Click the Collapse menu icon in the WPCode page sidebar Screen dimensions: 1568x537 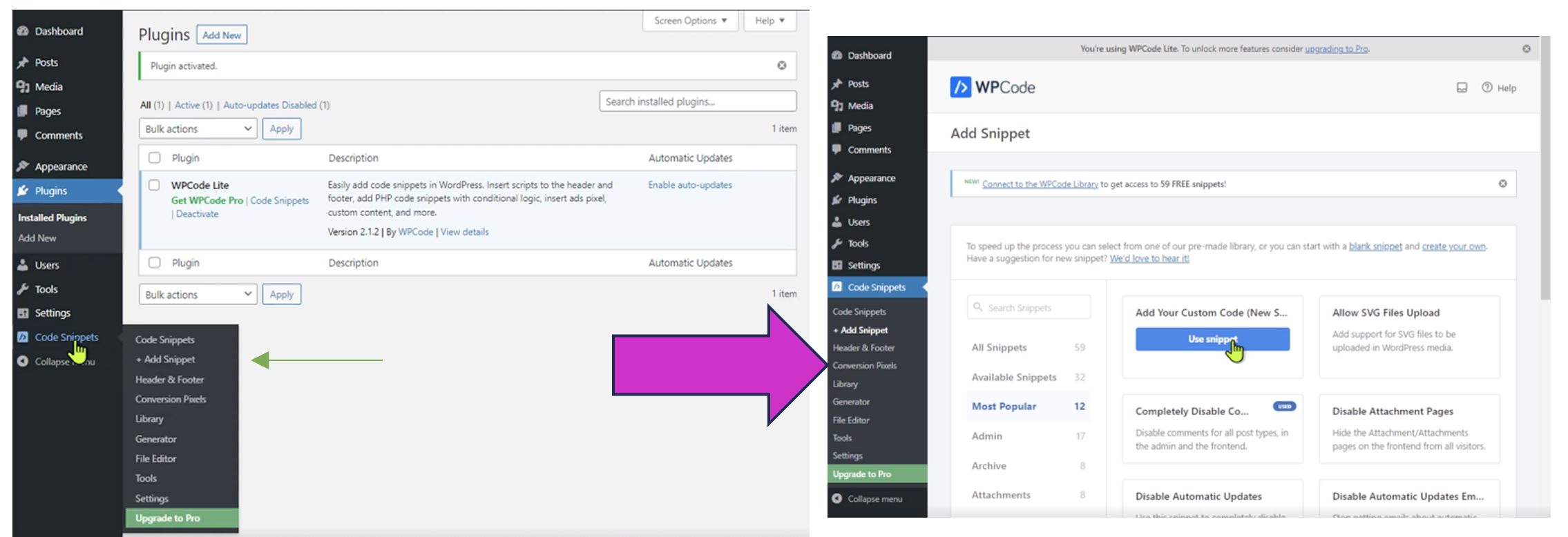(x=837, y=498)
